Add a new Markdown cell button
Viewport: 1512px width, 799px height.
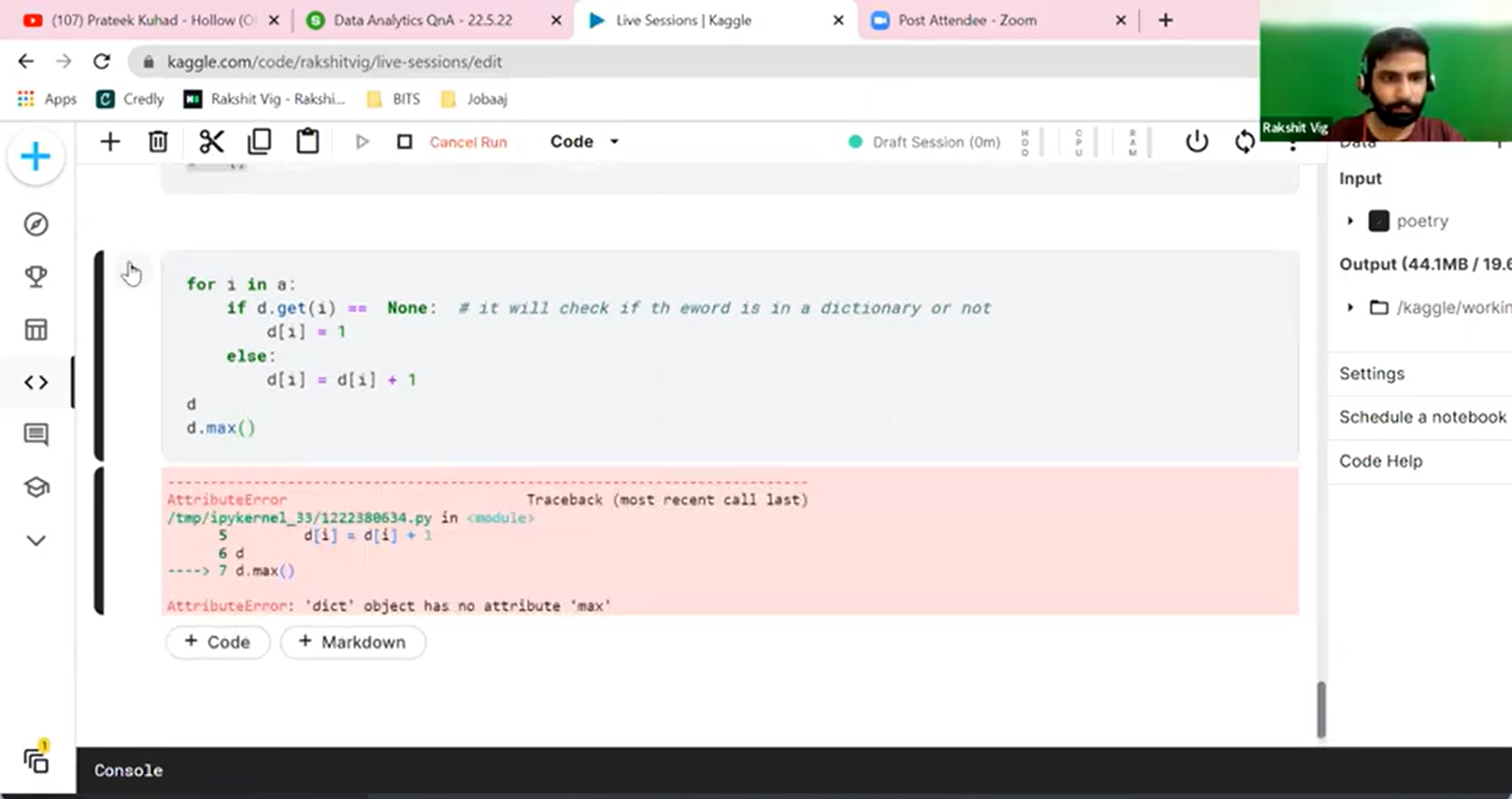click(353, 642)
